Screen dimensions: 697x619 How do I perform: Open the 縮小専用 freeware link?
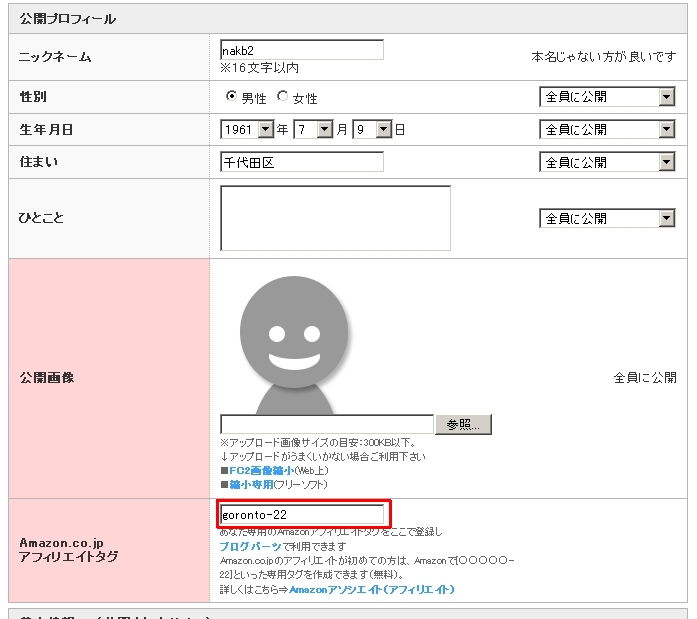click(252, 484)
